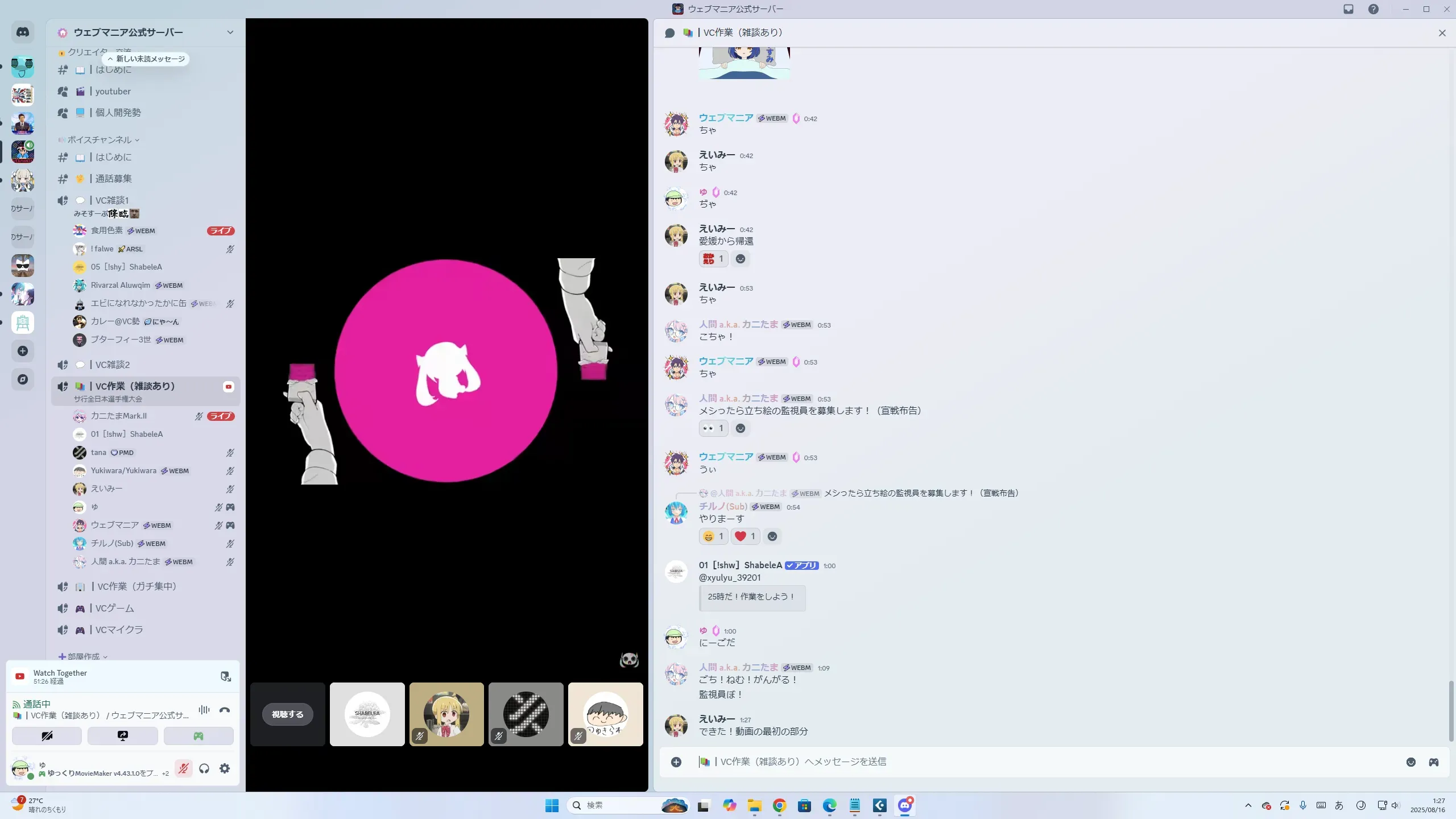Click the Discord home icon
1456x819 pixels.
(x=23, y=32)
